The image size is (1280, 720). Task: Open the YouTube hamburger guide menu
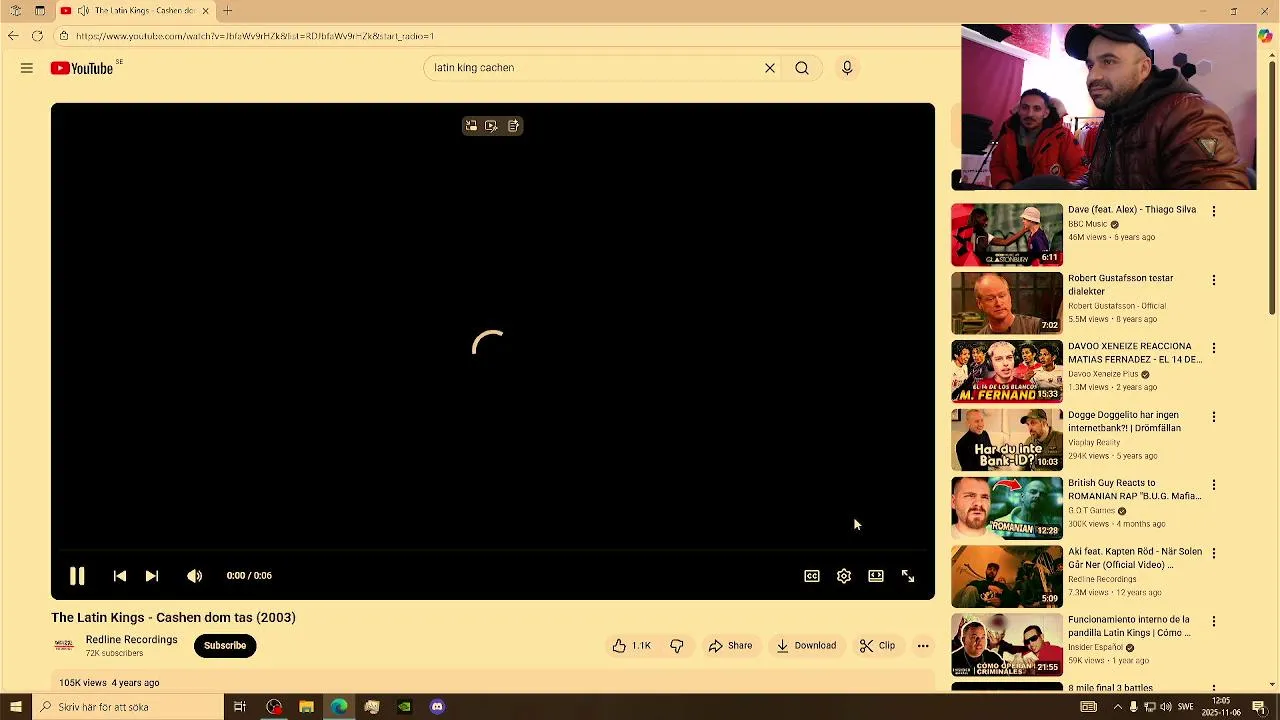[27, 68]
